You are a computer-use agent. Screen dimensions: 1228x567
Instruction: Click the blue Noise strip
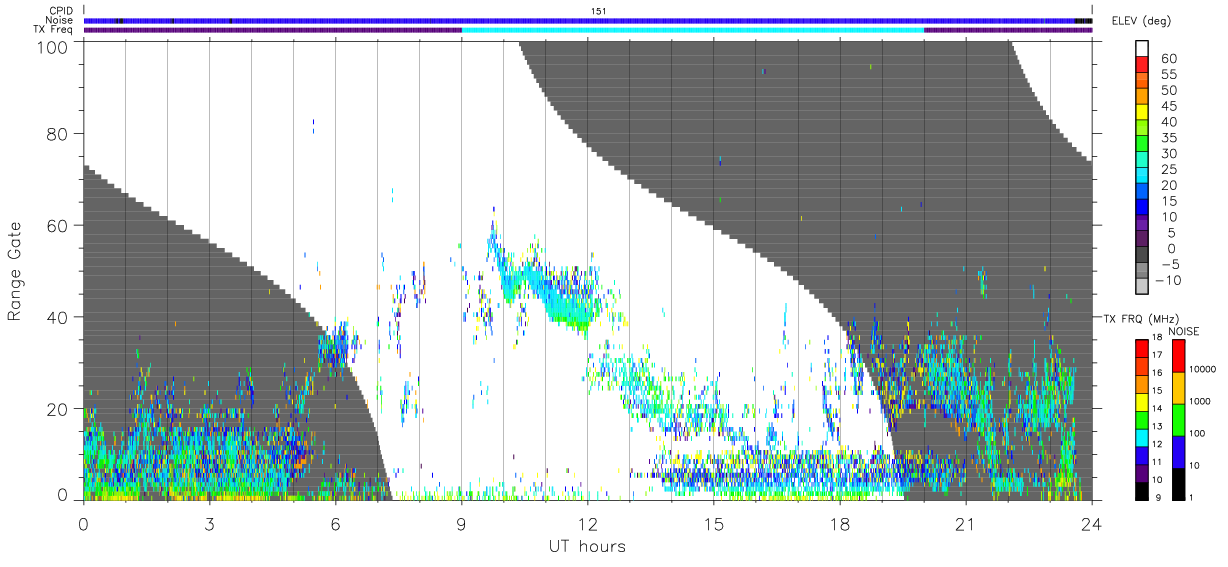588,20
